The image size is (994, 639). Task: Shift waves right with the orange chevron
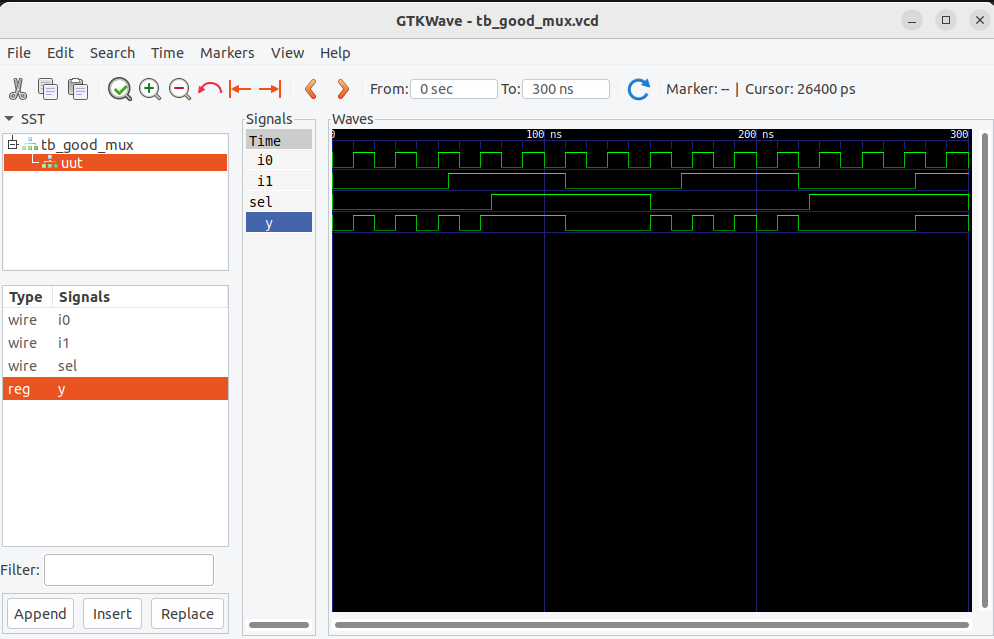343,89
